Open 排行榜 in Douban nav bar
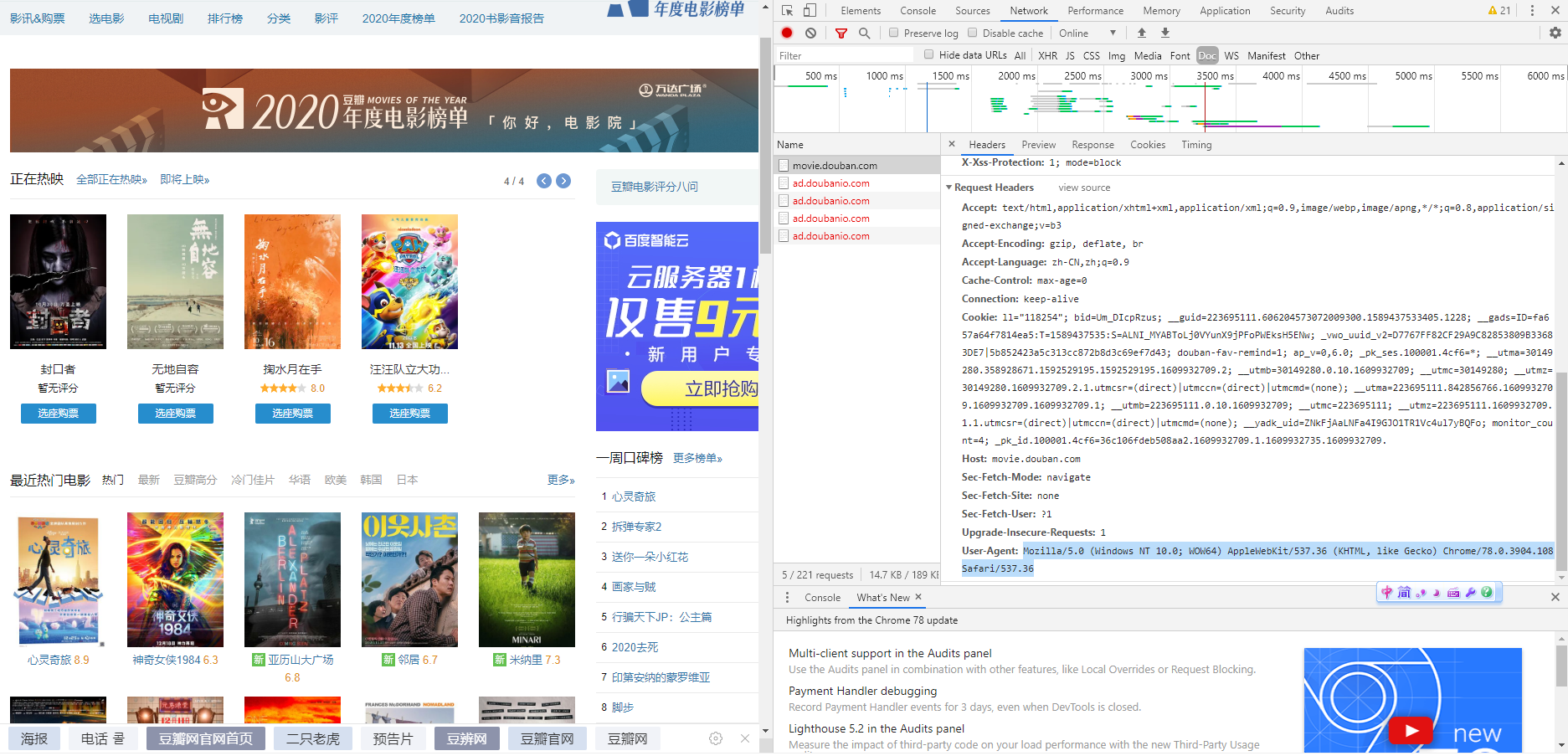 click(x=224, y=18)
